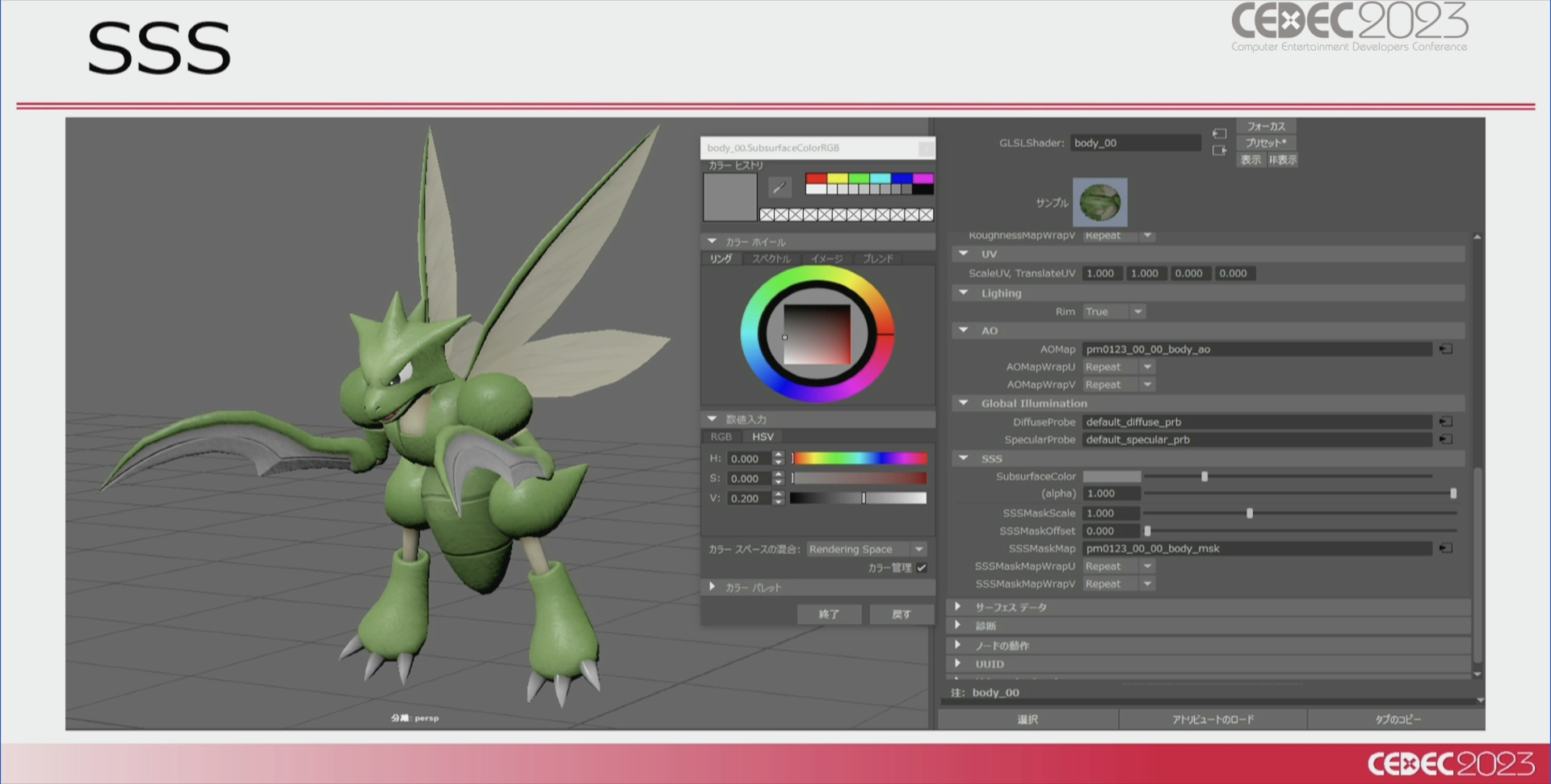Click the フォーカス button
1551x784 pixels.
click(x=1265, y=126)
